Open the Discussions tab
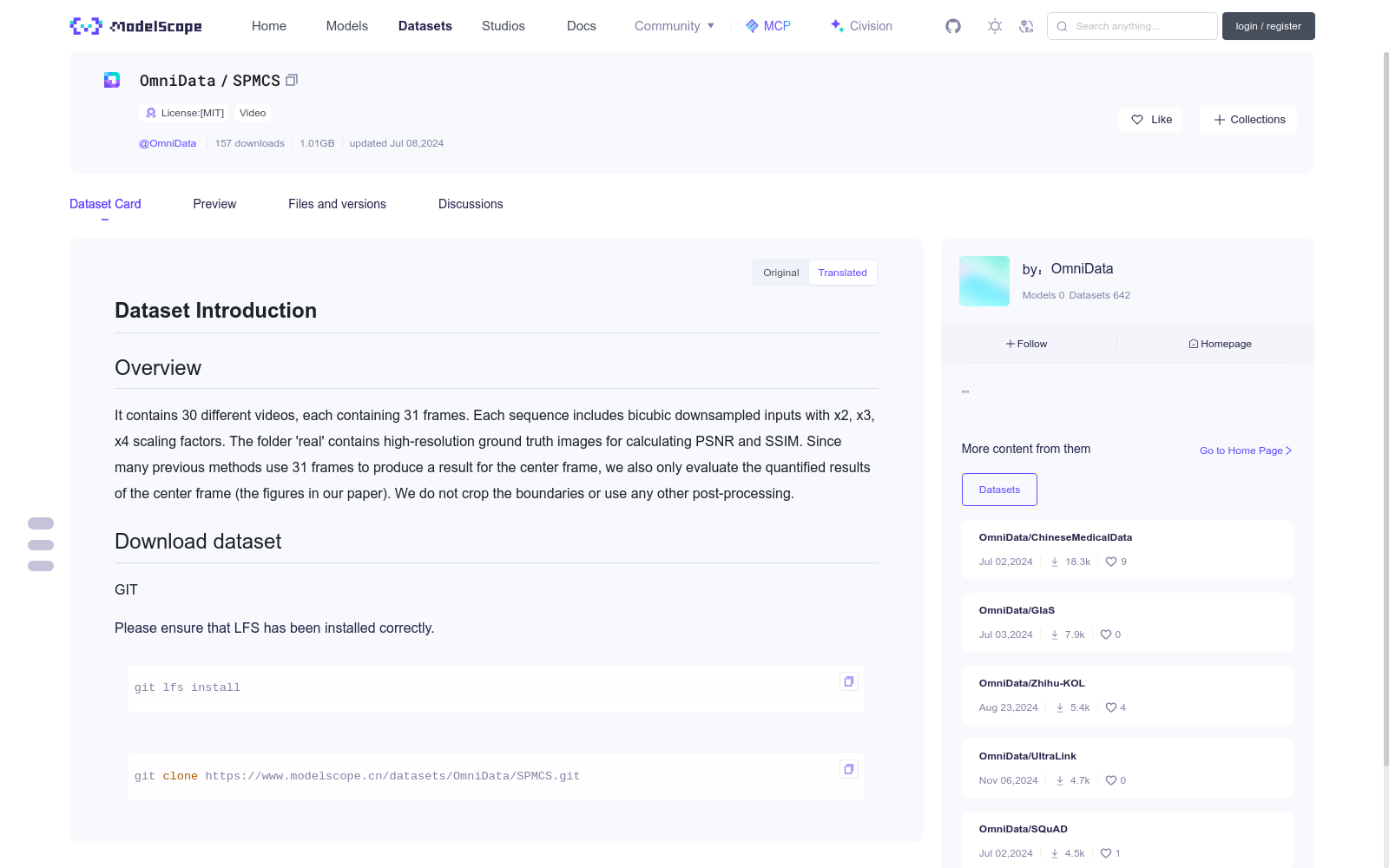Image resolution: width=1389 pixels, height=868 pixels. click(471, 204)
